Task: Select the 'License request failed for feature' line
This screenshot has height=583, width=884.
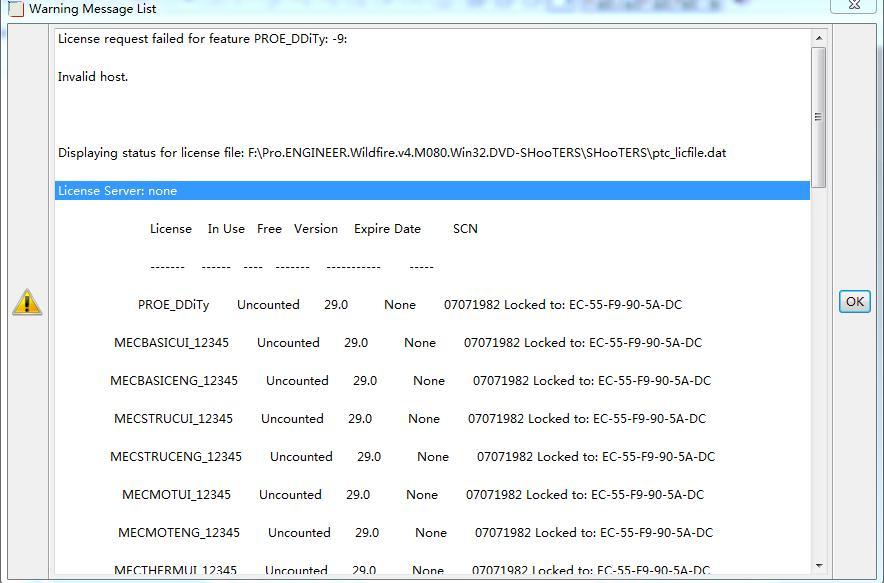Action: pyautogui.click(x=432, y=39)
